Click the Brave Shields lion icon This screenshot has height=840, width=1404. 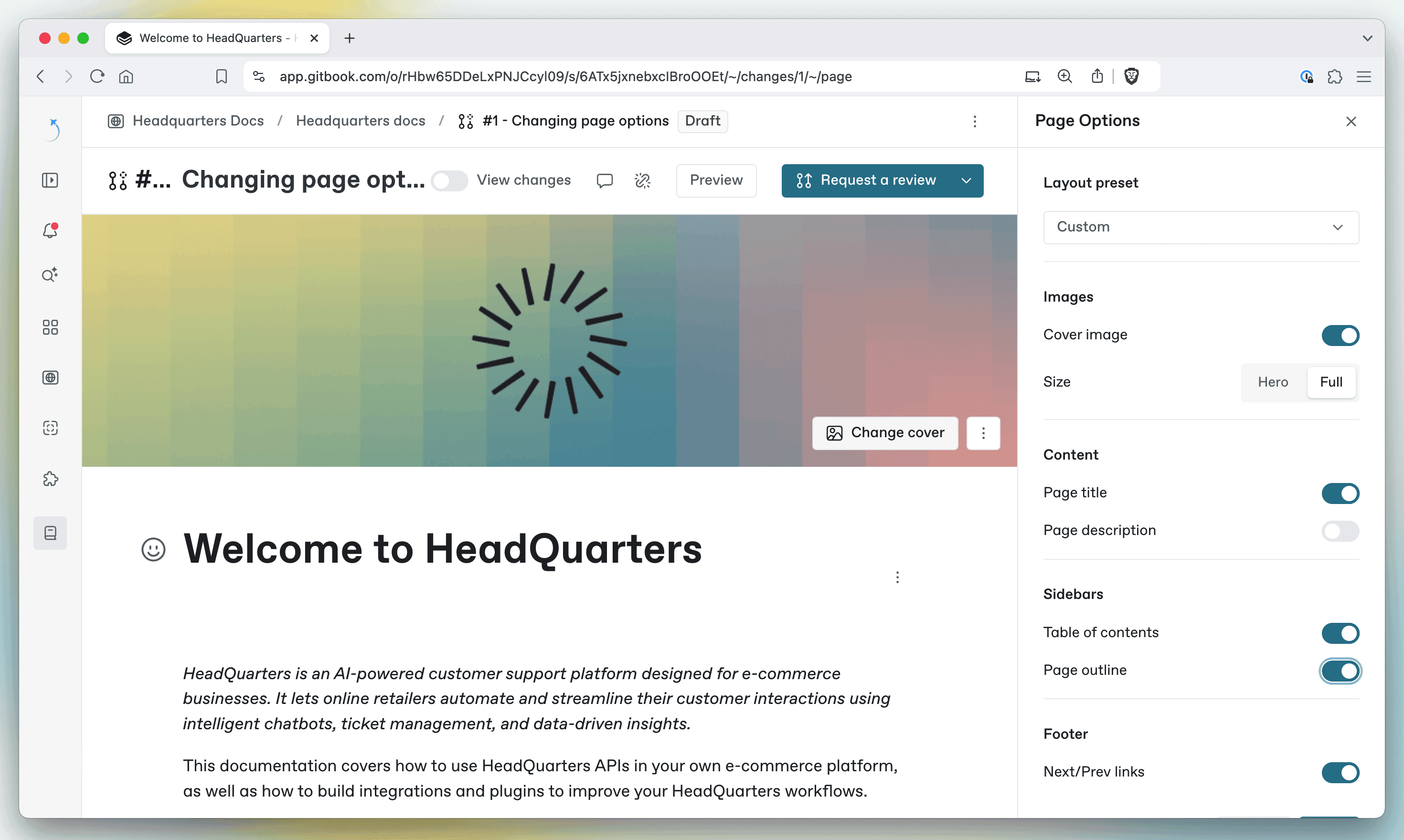(x=1132, y=76)
